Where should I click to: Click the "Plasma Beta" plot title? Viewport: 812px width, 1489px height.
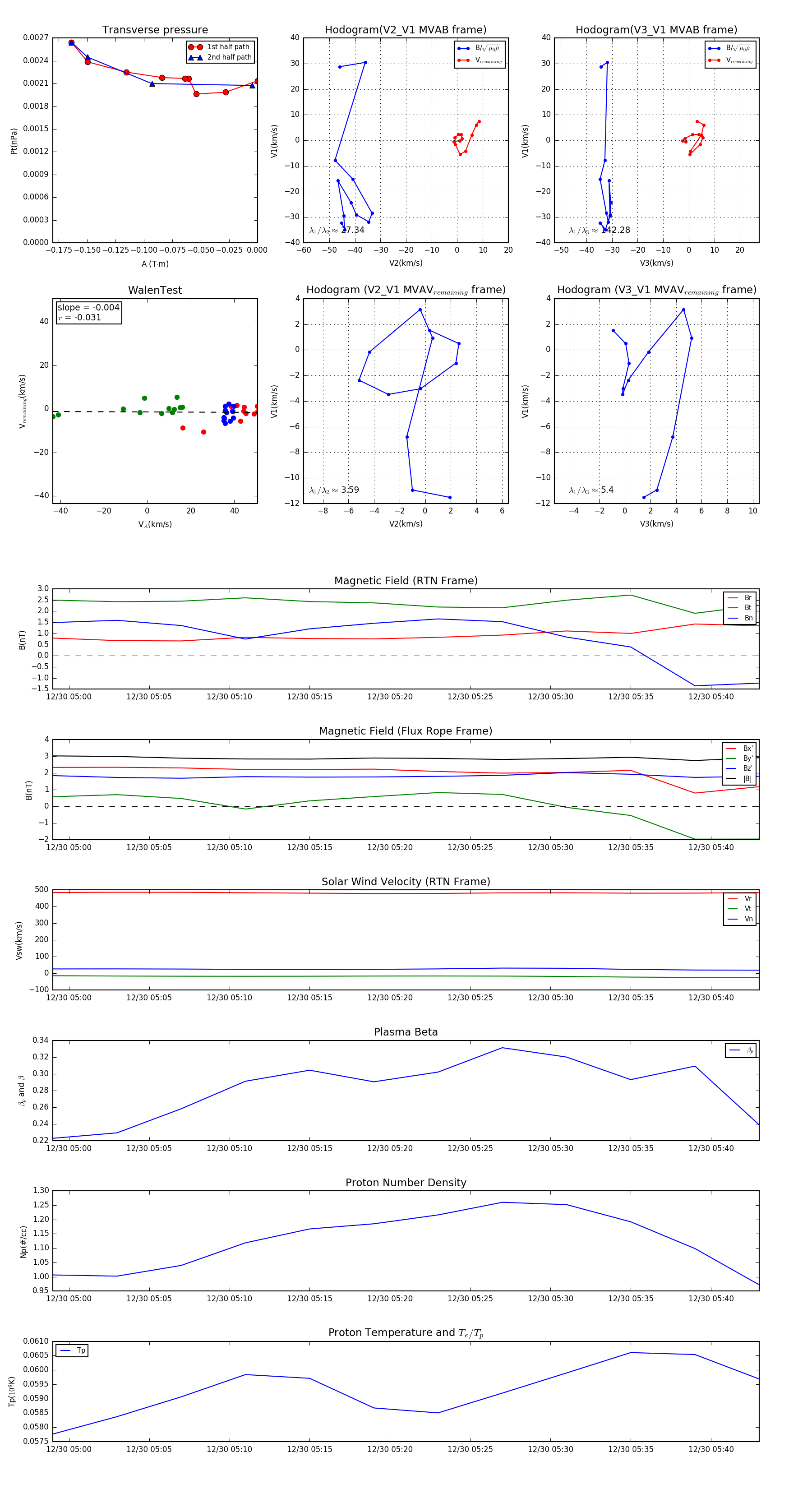point(406,1032)
